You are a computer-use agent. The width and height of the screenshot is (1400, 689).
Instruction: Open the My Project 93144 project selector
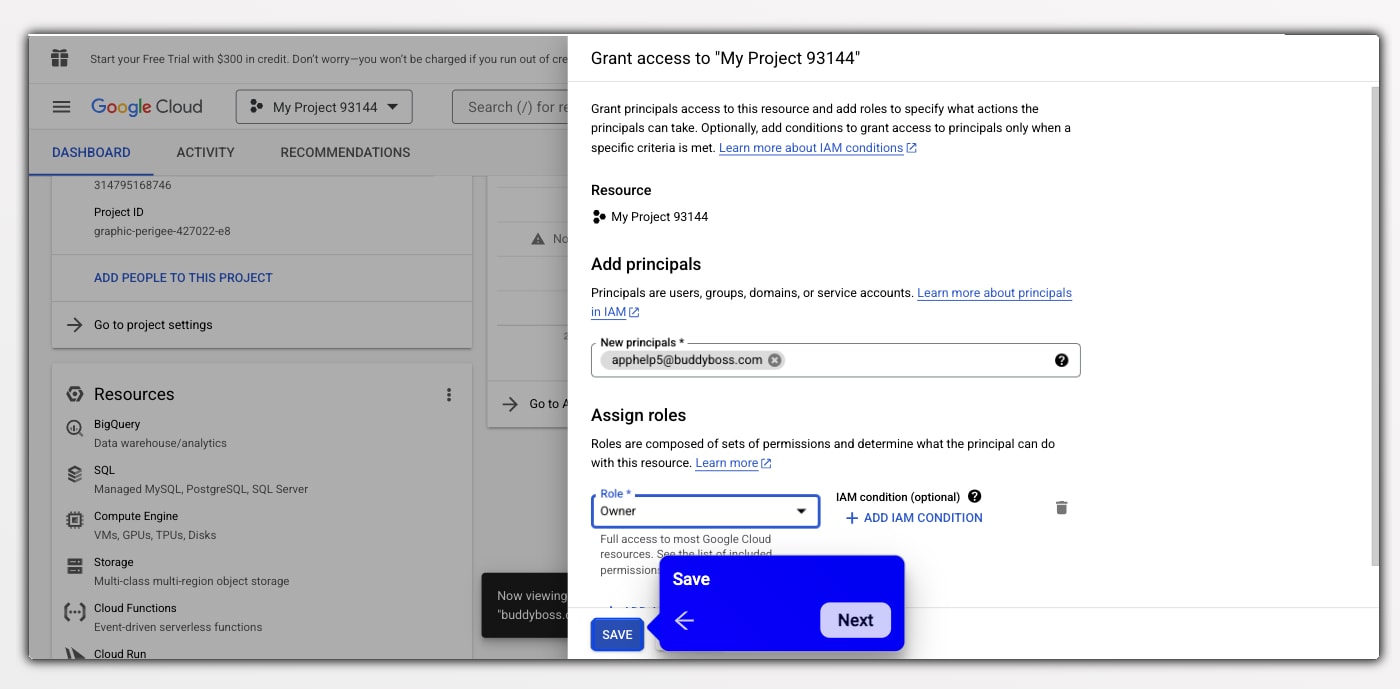324,107
